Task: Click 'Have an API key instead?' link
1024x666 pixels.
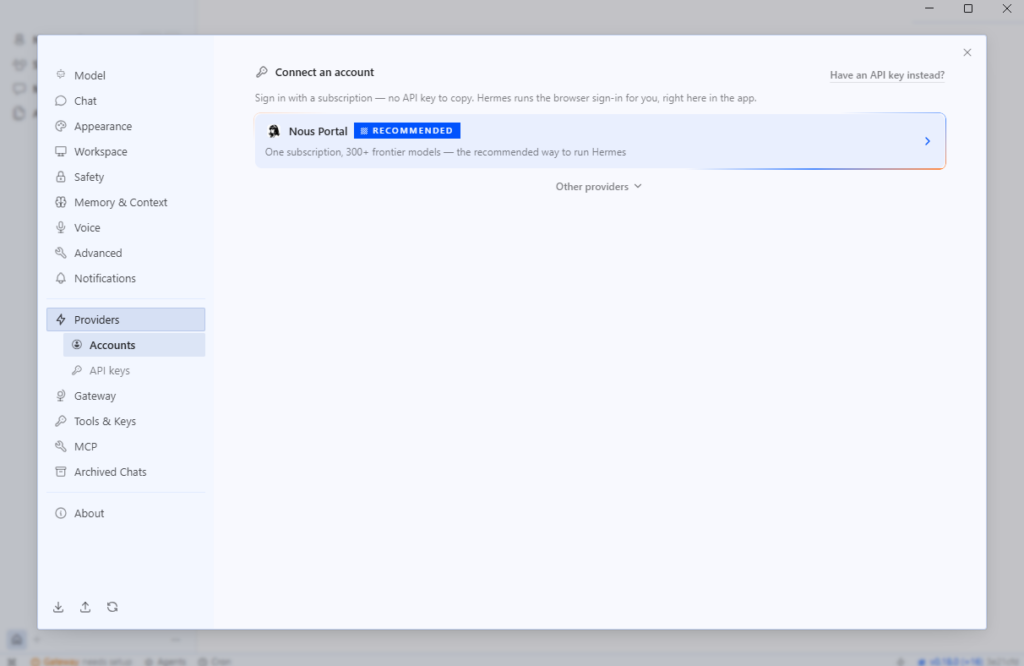Action: (887, 75)
